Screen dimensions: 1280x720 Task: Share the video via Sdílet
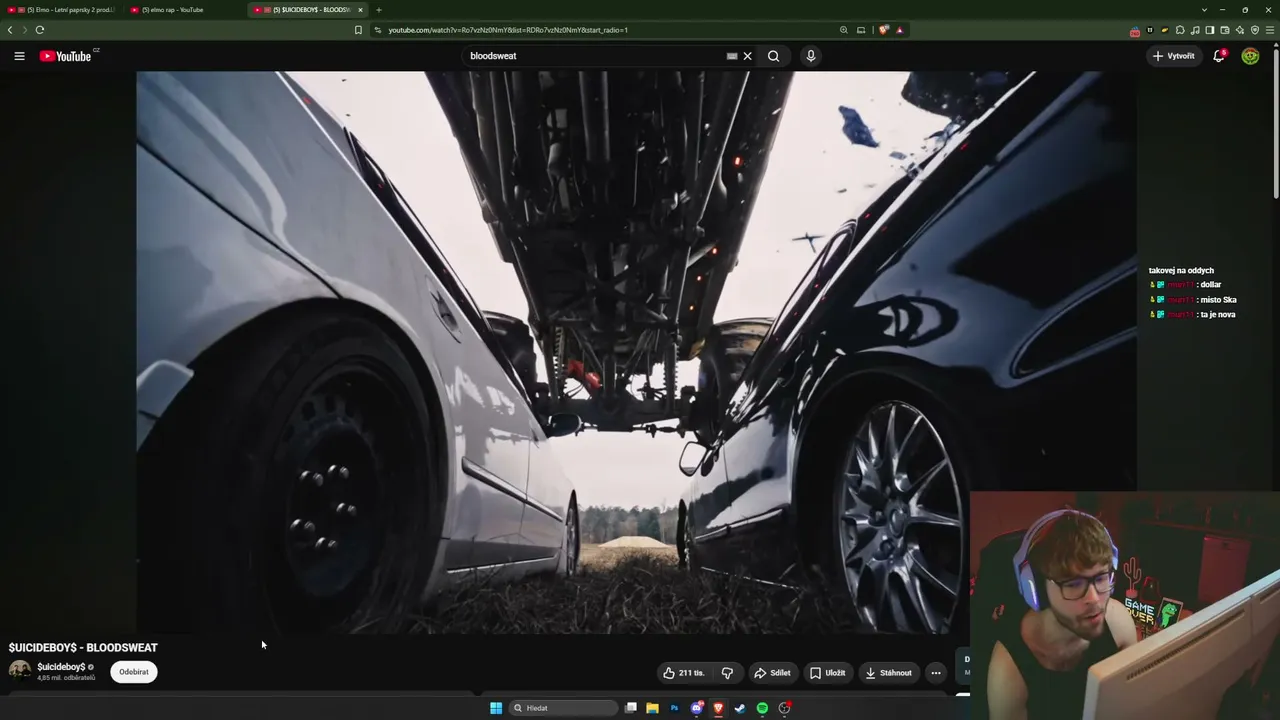coord(772,673)
